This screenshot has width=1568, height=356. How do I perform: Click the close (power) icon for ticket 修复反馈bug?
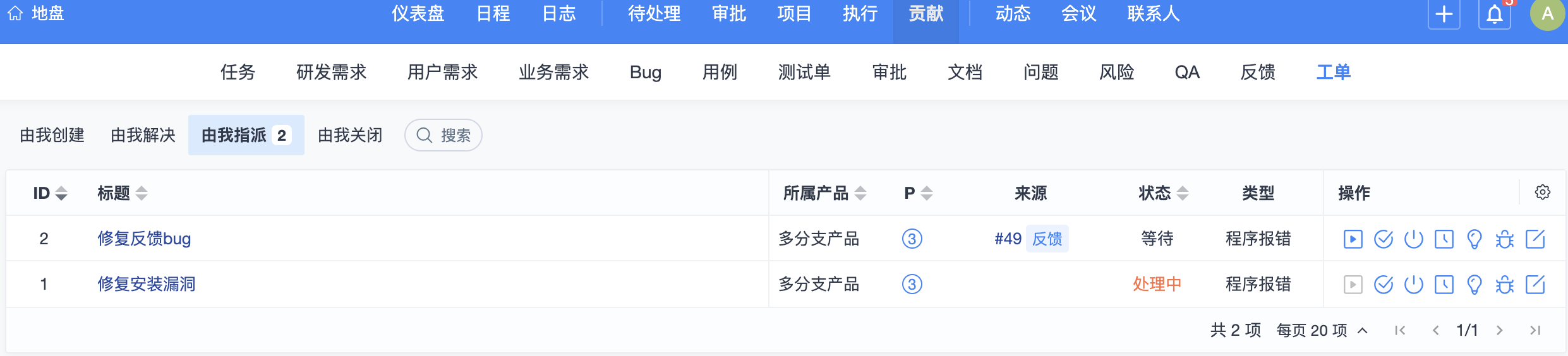(x=1413, y=239)
